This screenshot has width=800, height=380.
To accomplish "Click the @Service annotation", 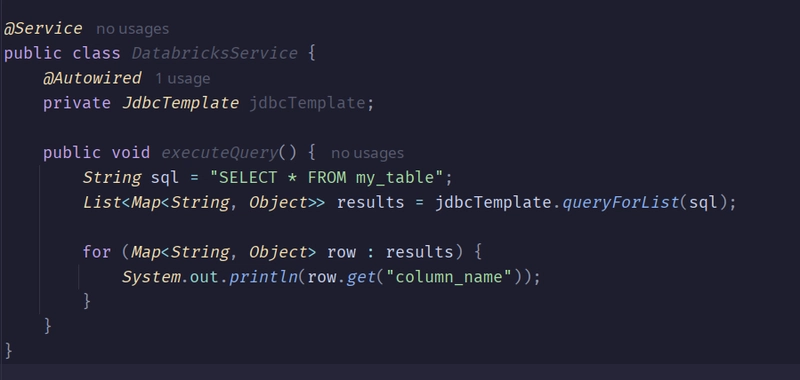I will coord(43,29).
